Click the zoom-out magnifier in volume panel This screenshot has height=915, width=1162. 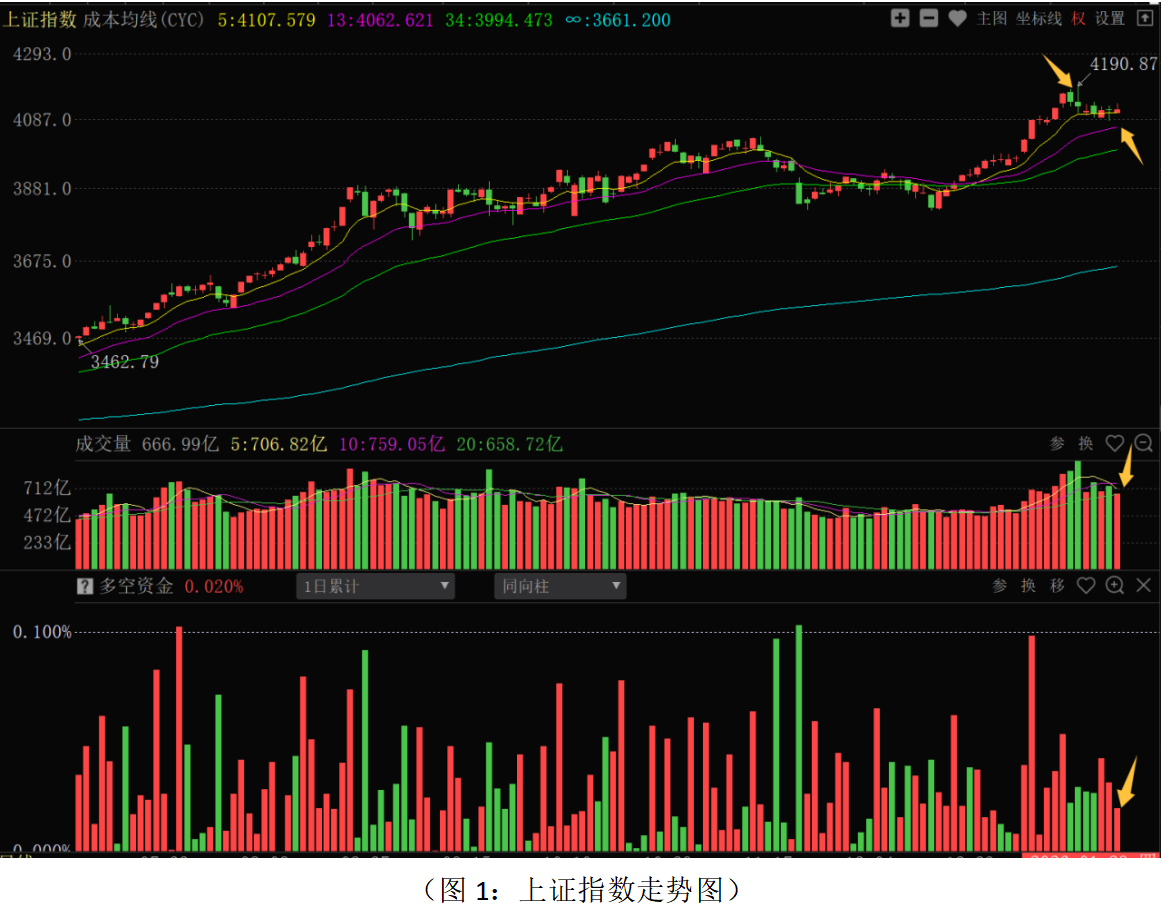[1144, 443]
